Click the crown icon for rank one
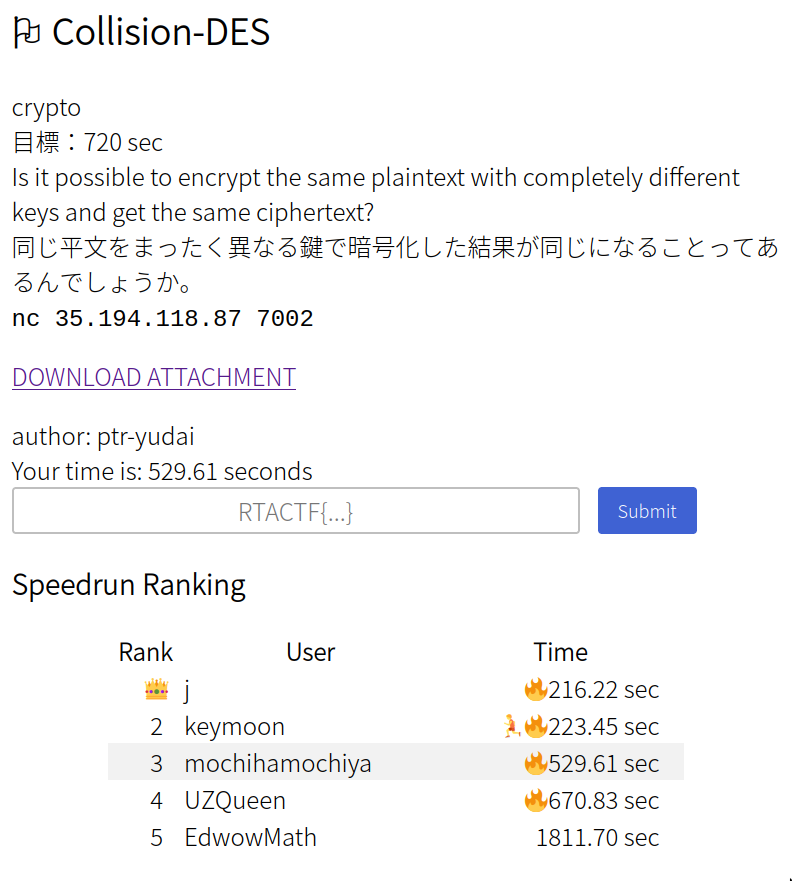Image resolution: width=792 pixels, height=881 pixels. tap(156, 689)
